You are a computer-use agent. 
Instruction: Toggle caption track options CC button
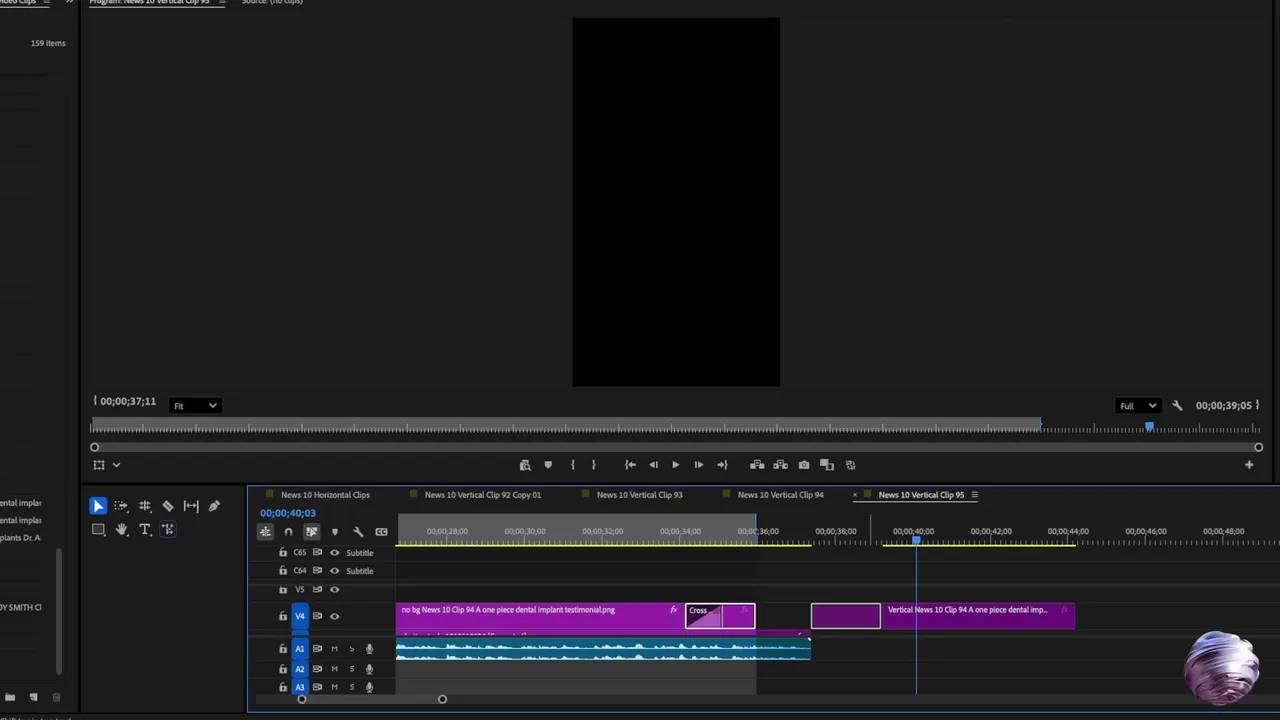pyautogui.click(x=381, y=532)
